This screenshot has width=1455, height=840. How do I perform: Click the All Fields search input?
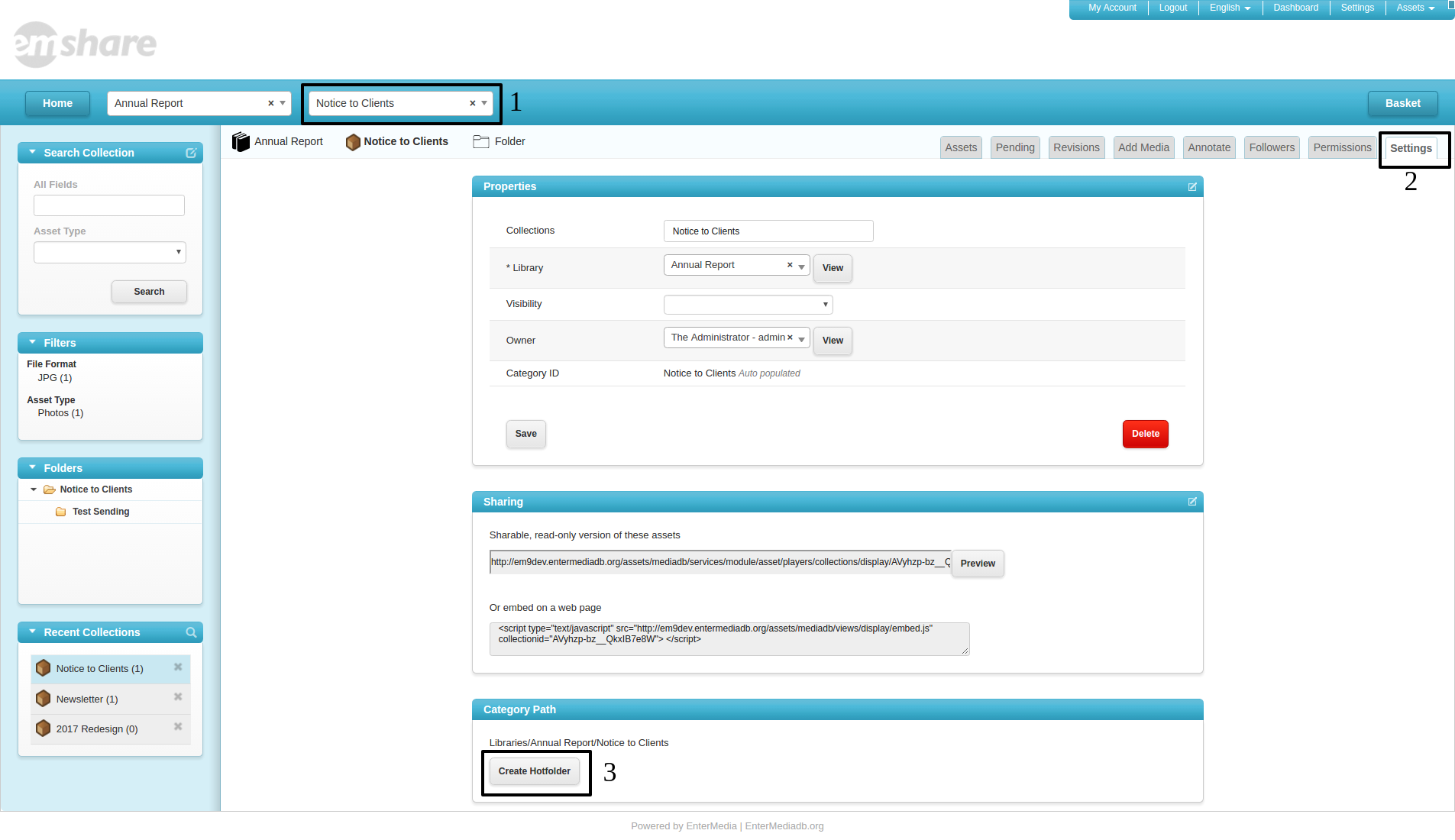109,205
